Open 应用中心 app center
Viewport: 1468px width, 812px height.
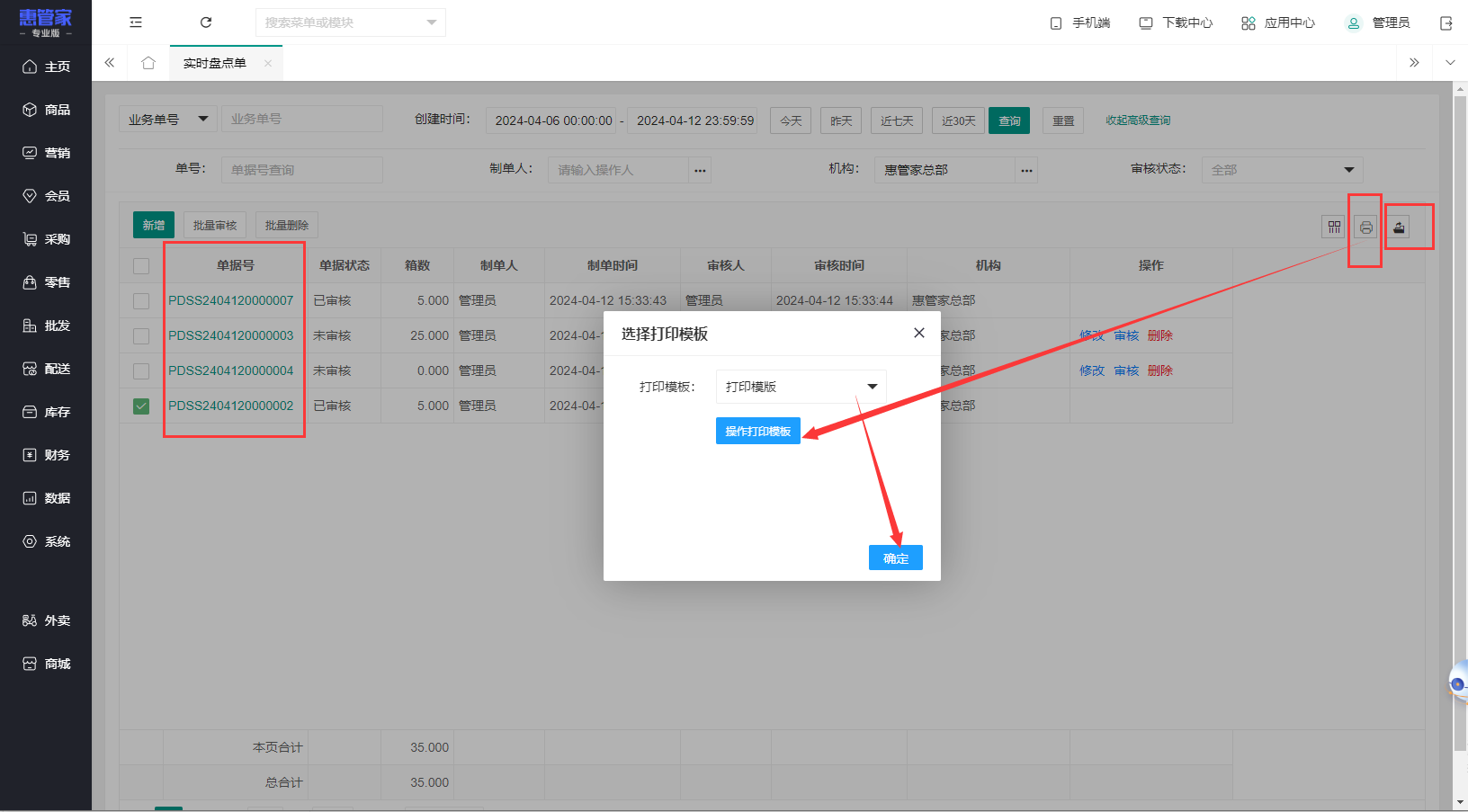1277,22
